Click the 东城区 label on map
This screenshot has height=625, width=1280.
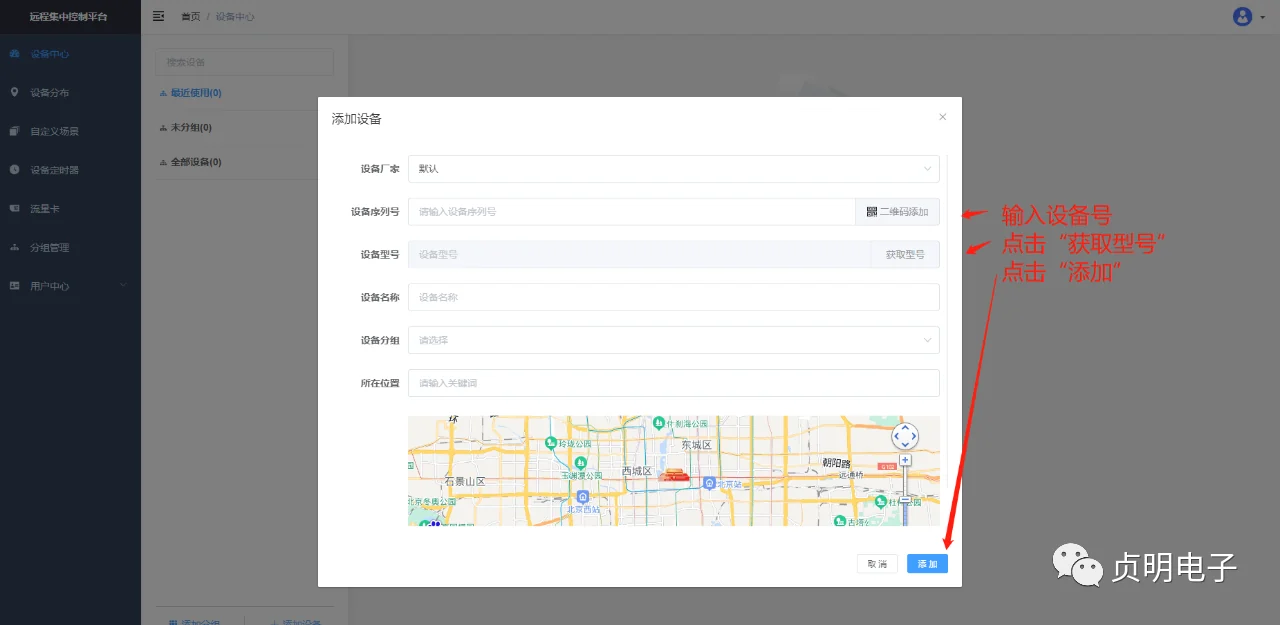coord(695,444)
